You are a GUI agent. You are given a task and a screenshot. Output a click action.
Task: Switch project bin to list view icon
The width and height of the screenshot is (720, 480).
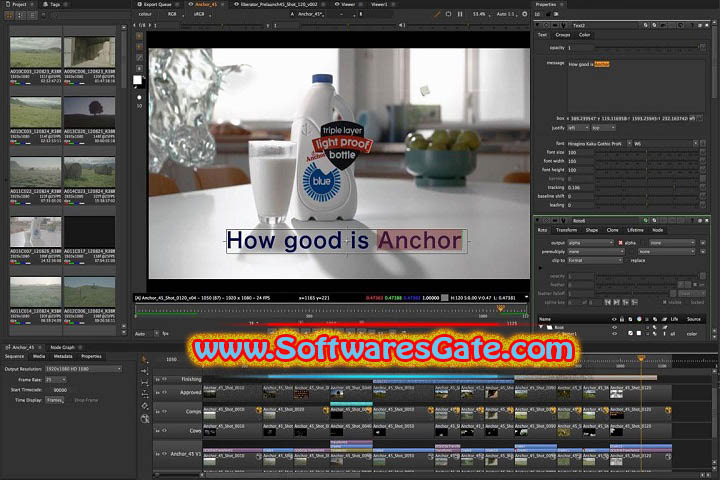tap(32, 15)
